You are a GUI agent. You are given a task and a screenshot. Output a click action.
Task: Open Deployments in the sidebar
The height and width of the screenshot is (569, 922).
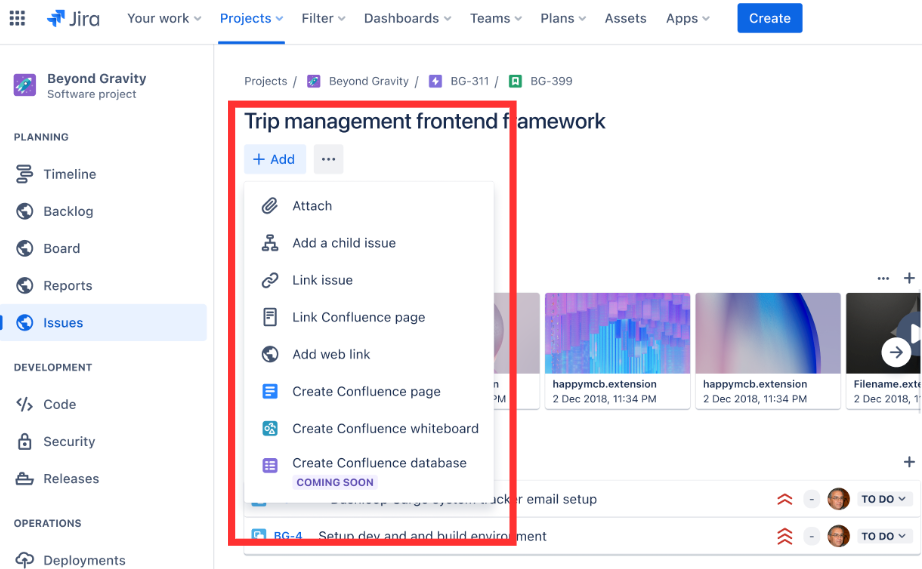84,560
